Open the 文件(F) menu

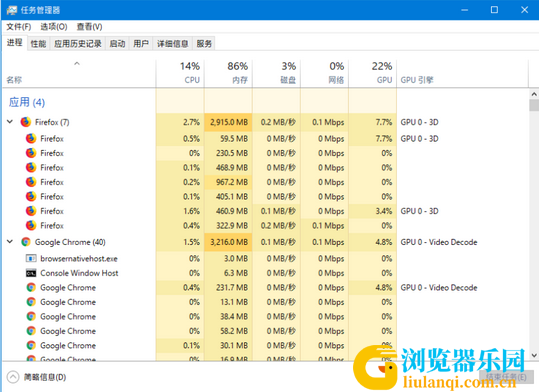pos(19,26)
